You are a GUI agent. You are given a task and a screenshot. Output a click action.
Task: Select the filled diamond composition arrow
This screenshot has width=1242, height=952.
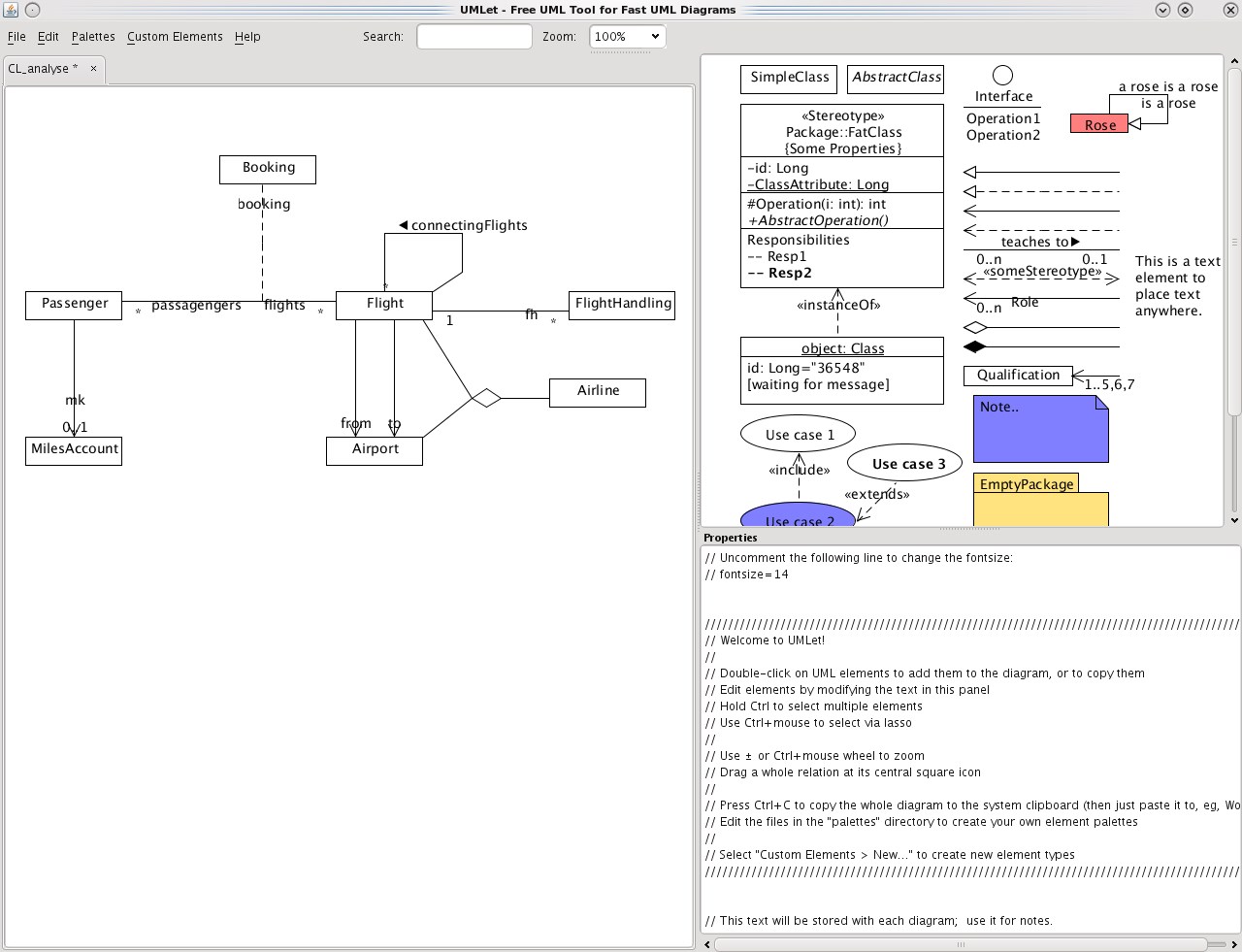[x=974, y=346]
